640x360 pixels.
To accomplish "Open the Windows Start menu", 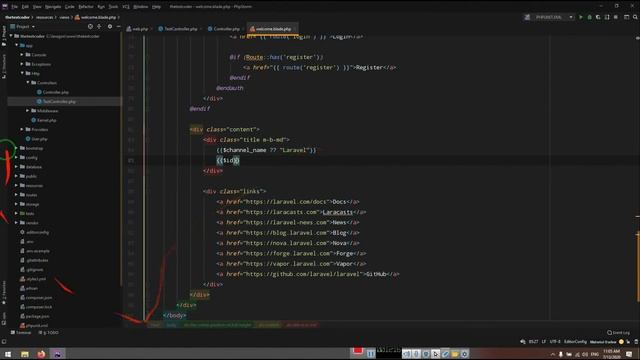I will coord(8,354).
